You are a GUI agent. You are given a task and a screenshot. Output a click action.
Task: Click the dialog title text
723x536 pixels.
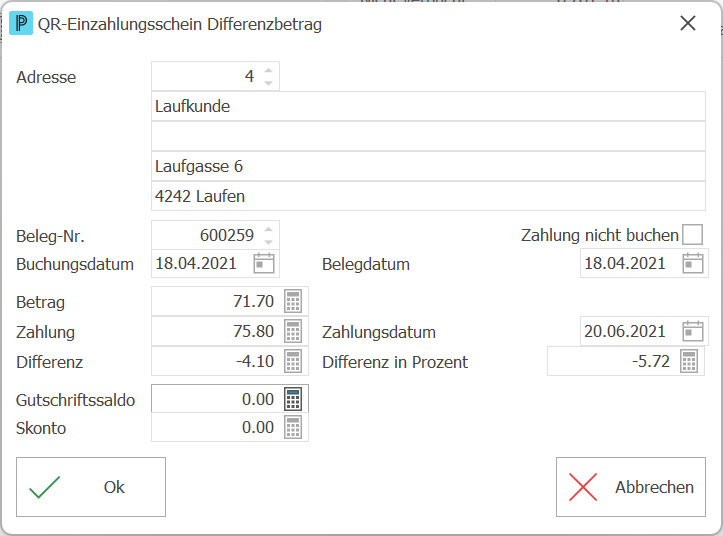coord(180,24)
